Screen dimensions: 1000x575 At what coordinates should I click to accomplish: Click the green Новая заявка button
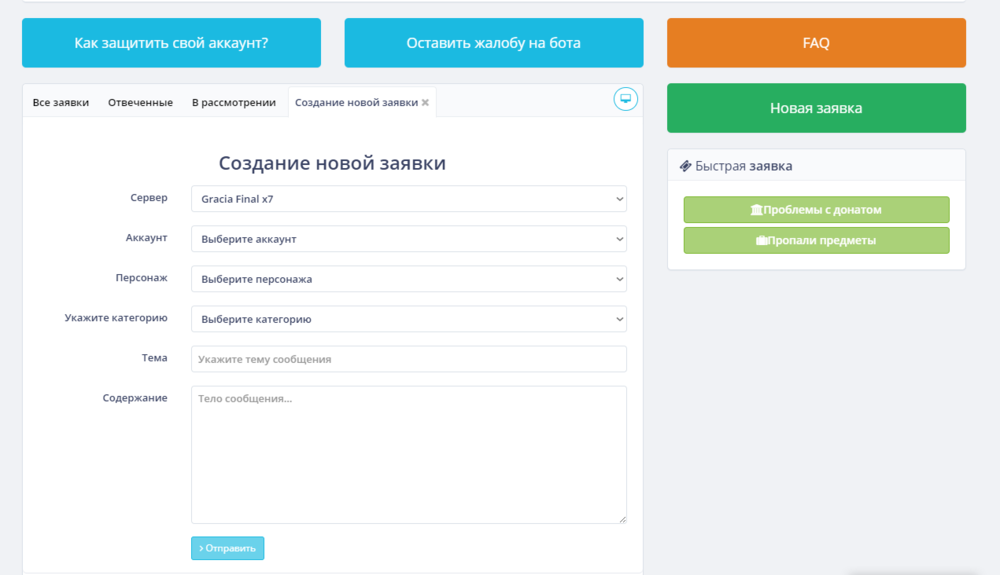click(x=816, y=108)
